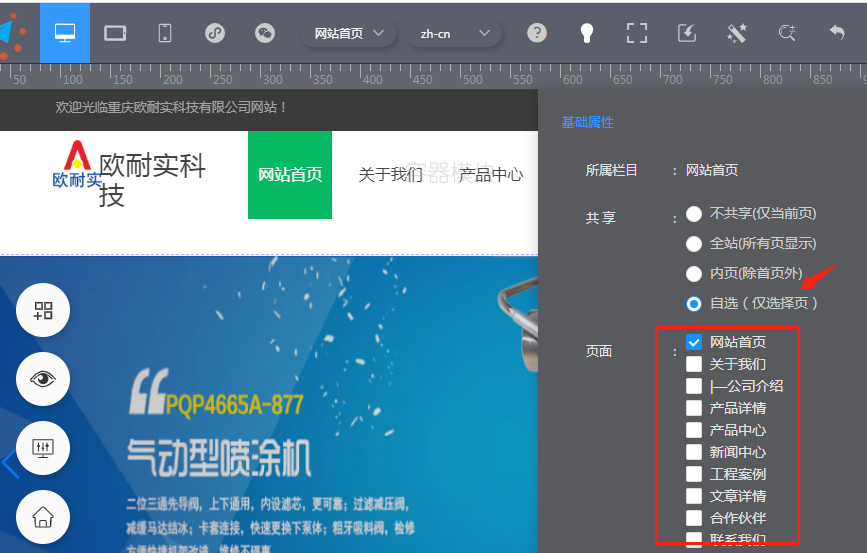Click the 欧耐实 company logo
This screenshot has width=867, height=553.
coord(77,164)
